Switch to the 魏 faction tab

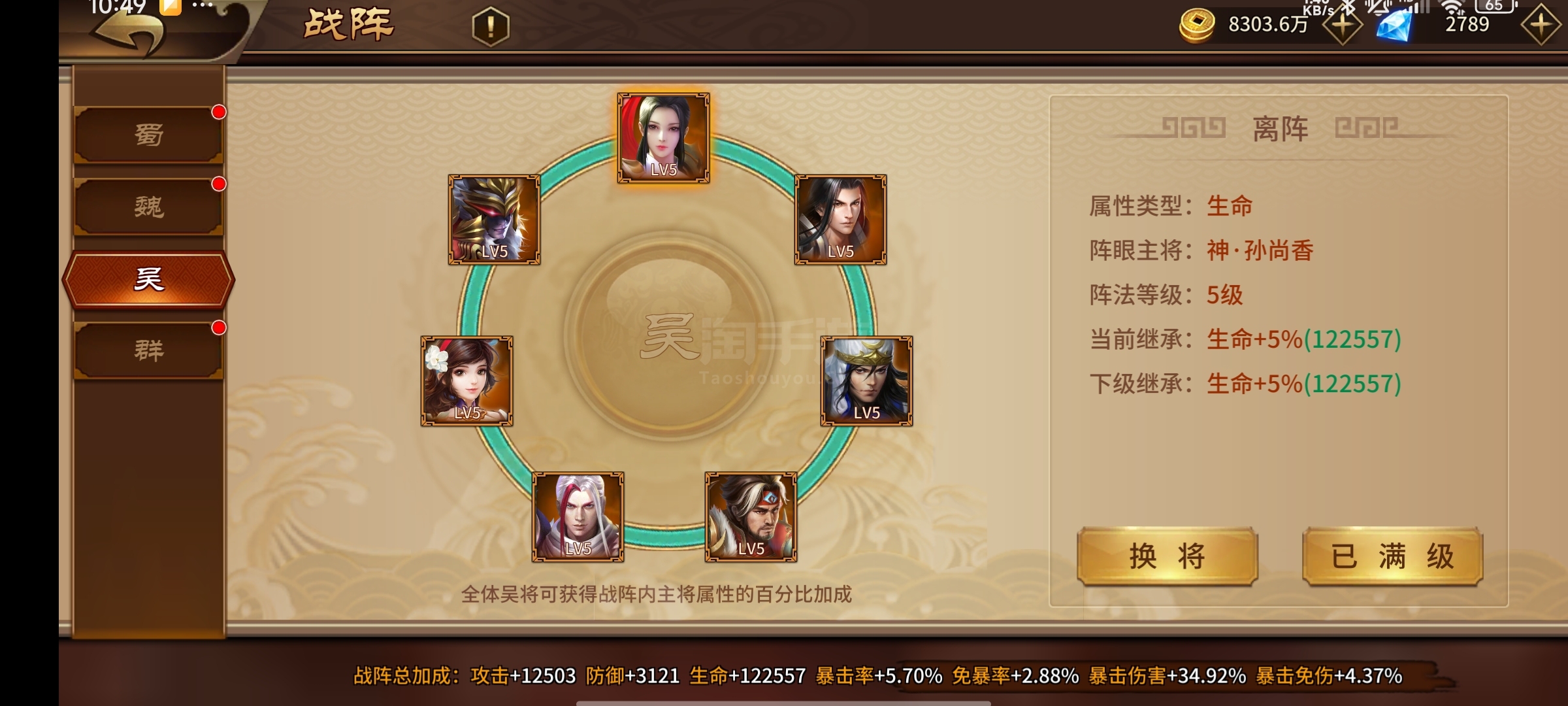click(149, 207)
